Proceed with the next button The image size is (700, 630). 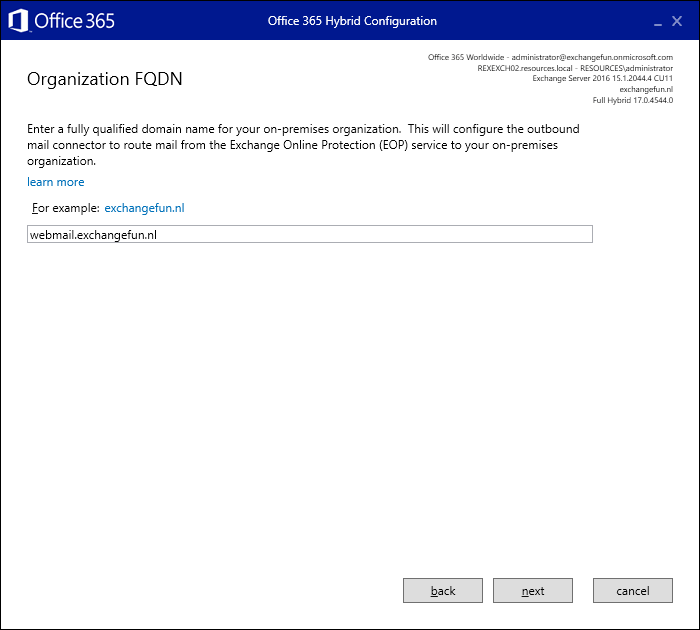point(533,591)
